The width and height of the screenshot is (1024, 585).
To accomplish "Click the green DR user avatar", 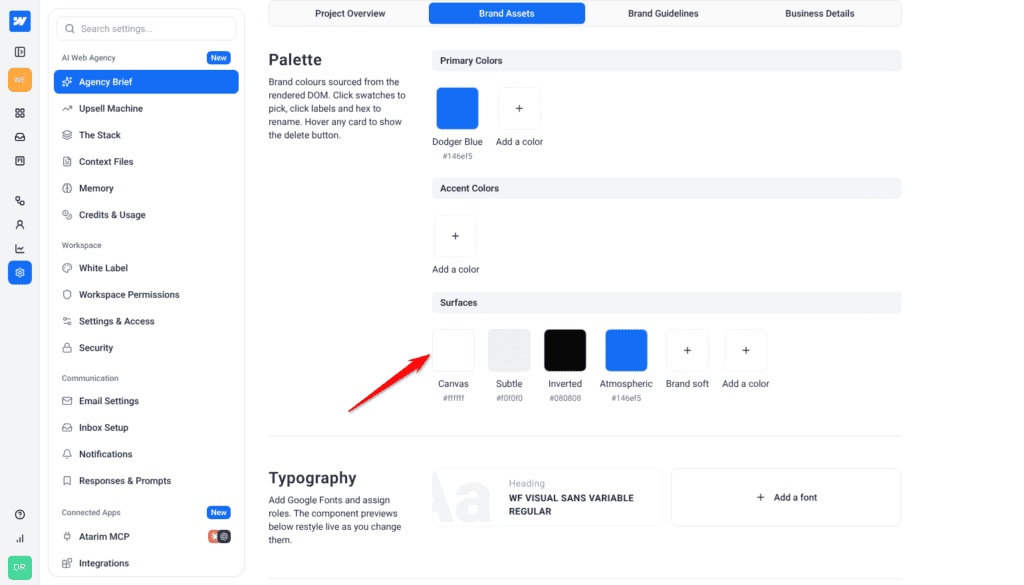I will pyautogui.click(x=20, y=567).
